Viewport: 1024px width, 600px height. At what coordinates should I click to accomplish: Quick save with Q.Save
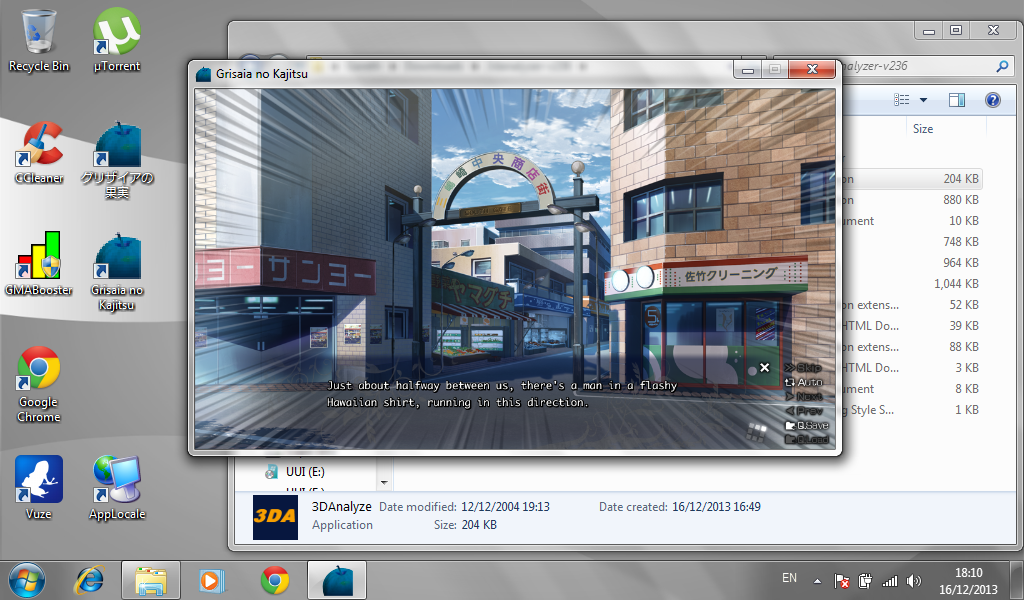click(808, 425)
